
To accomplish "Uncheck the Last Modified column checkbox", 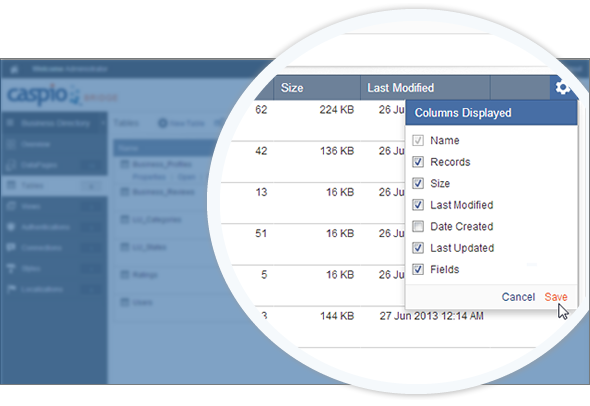I will pyautogui.click(x=418, y=205).
